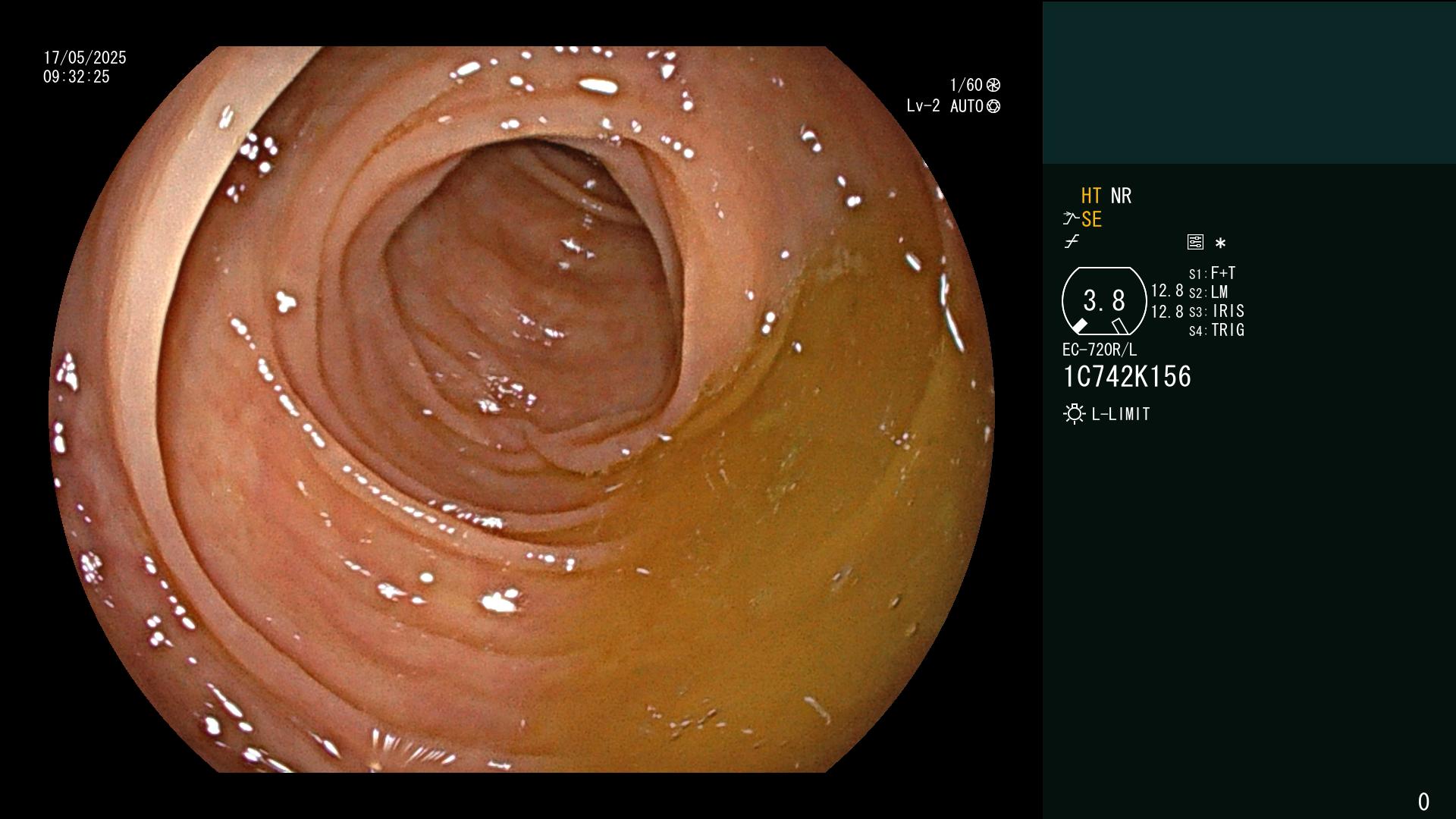Select the HT indicator
Viewport: 1456px width, 819px height.
pos(1091,196)
